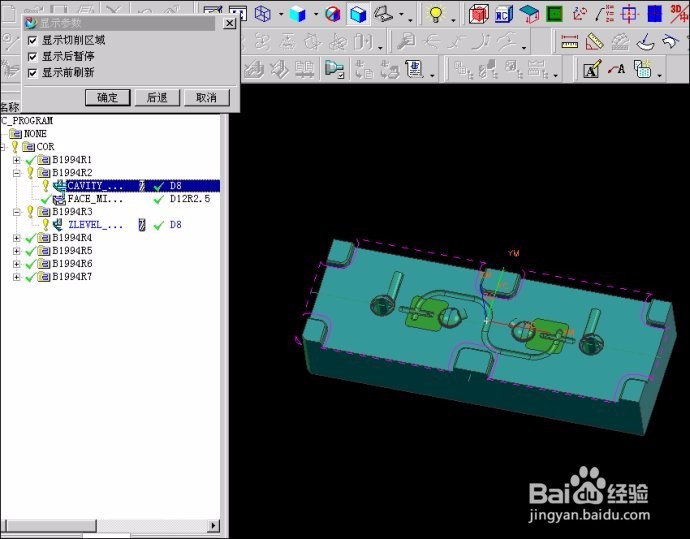This screenshot has height=539, width=690.
Task: Open dropdown arrow after sparkle sheets icon
Action: pyautogui.click(x=660, y=75)
